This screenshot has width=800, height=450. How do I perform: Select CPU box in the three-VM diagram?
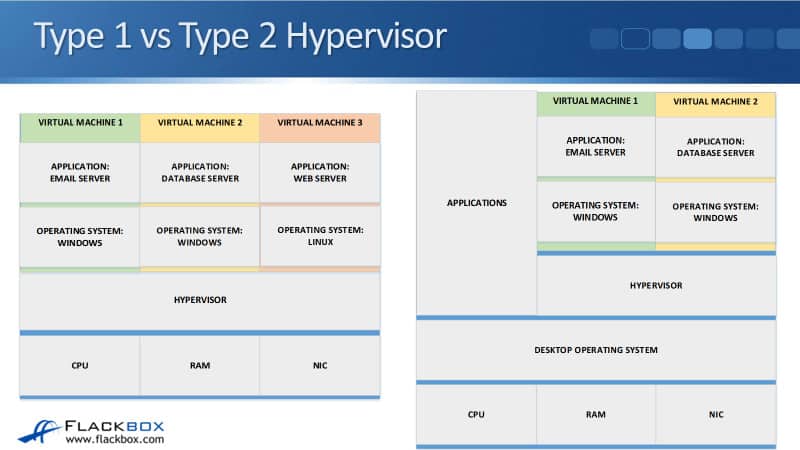pyautogui.click(x=80, y=365)
